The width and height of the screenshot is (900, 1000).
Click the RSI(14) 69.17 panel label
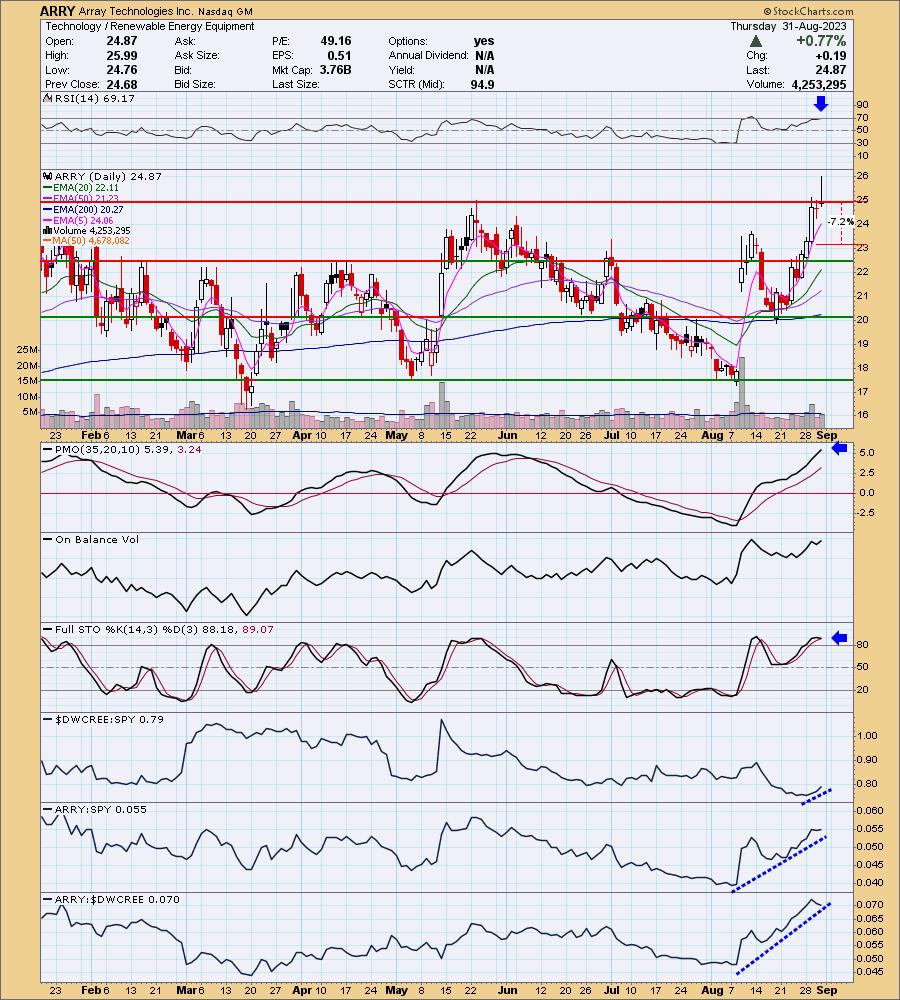pyautogui.click(x=94, y=98)
